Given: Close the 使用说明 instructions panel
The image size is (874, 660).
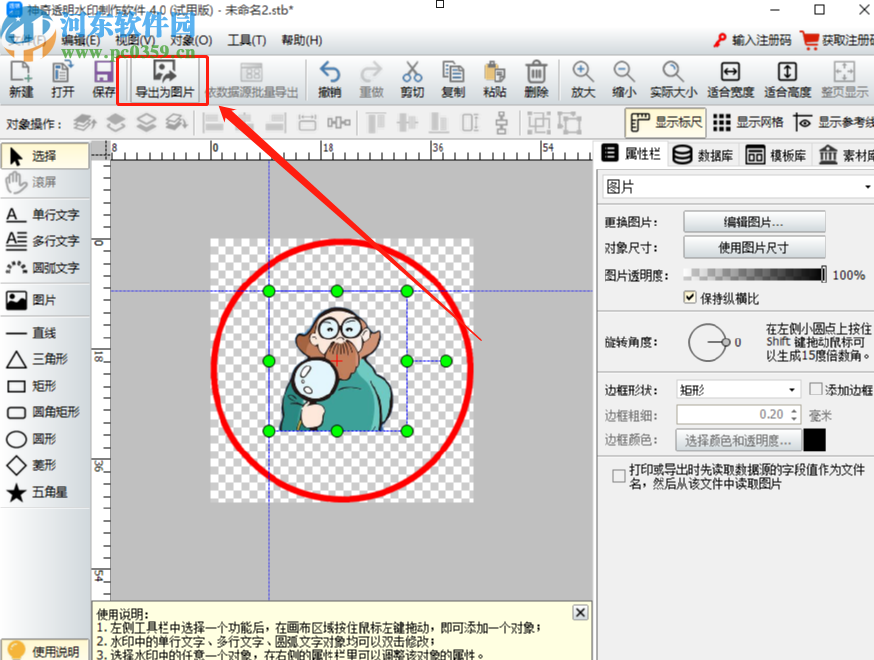Looking at the screenshot, I should pos(578,612).
